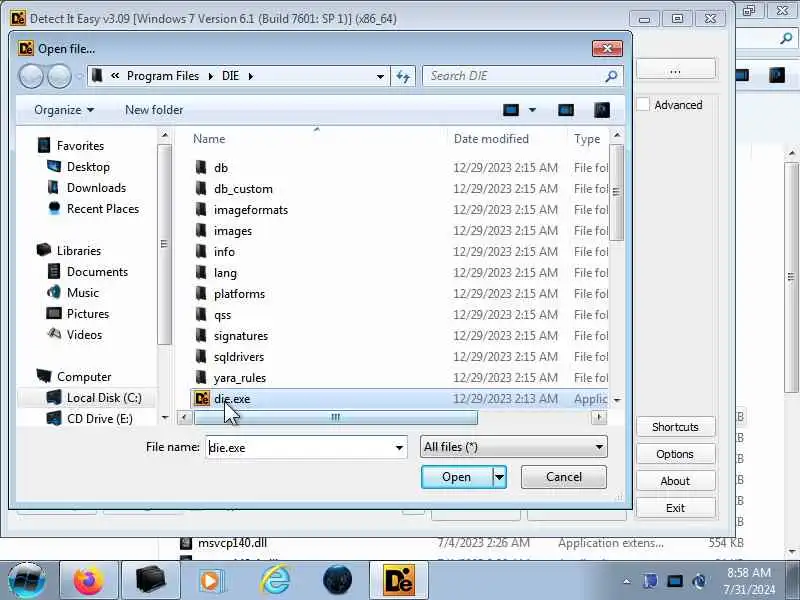Select the platforms folder
The image size is (800, 600).
[239, 294]
